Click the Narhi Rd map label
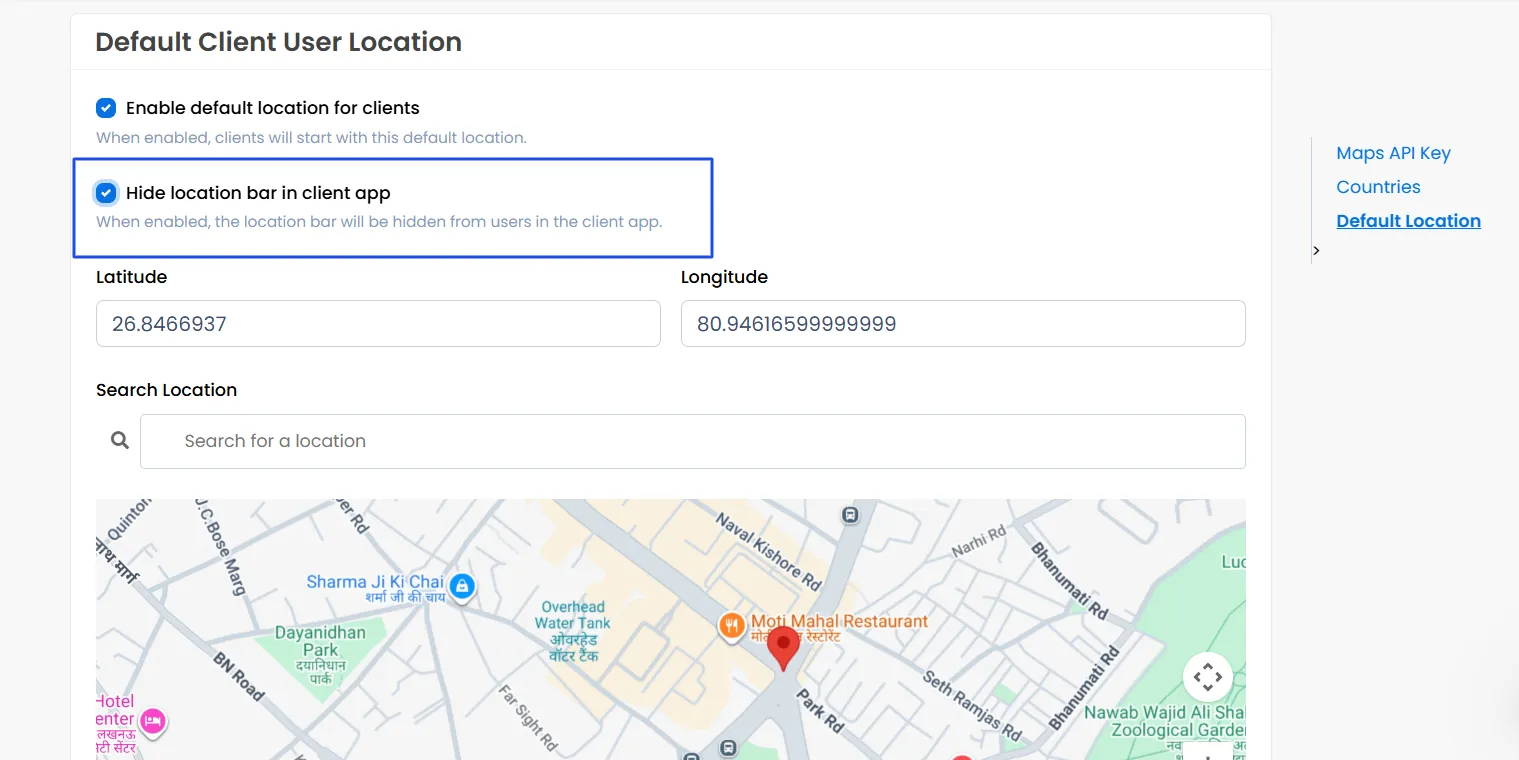1519x760 pixels. click(x=978, y=541)
